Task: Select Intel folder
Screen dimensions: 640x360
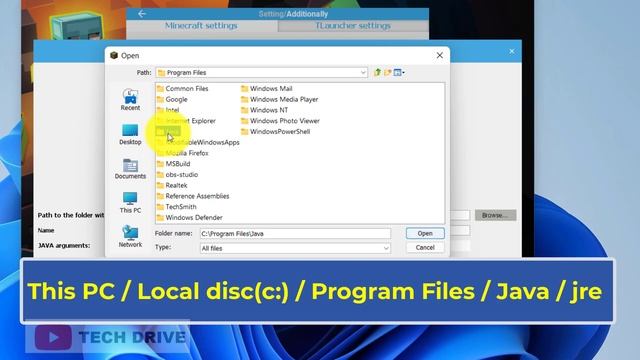Action: [x=168, y=110]
